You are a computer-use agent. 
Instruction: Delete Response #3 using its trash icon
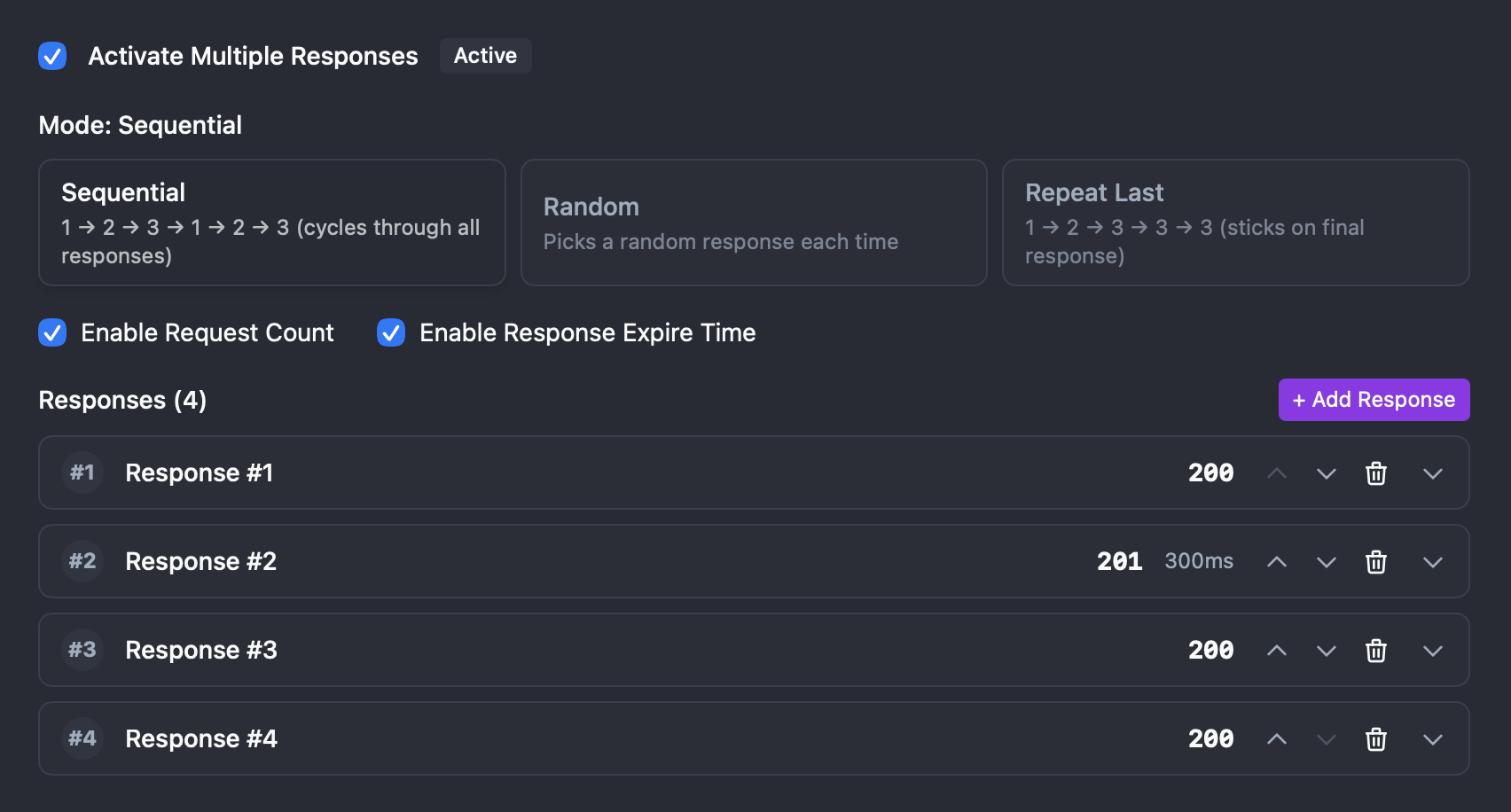tap(1376, 650)
